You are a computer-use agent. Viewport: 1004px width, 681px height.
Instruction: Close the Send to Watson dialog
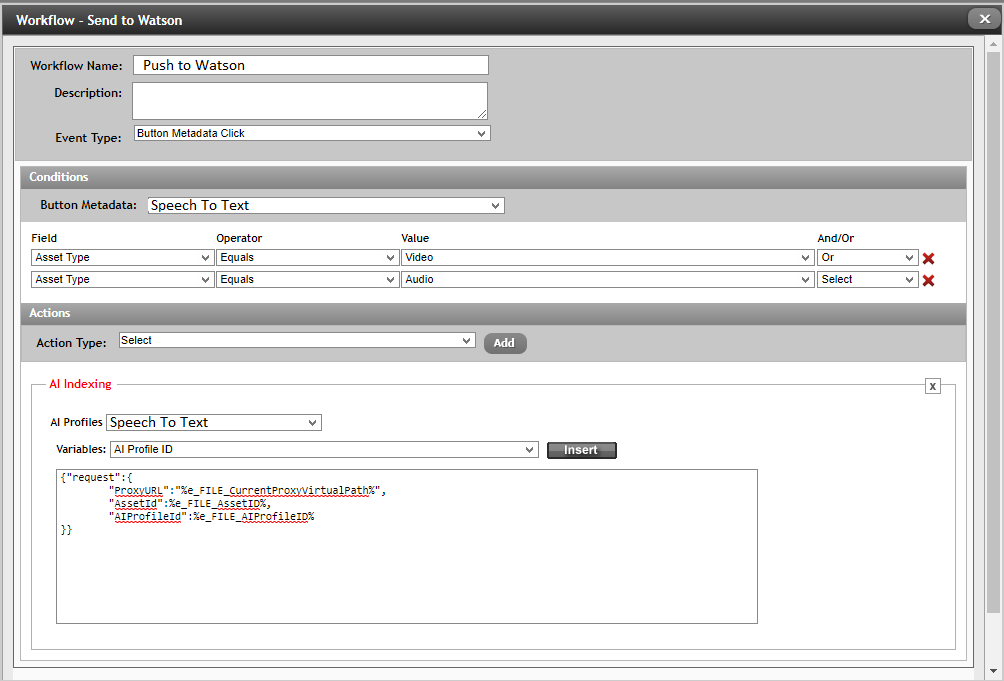click(x=984, y=19)
